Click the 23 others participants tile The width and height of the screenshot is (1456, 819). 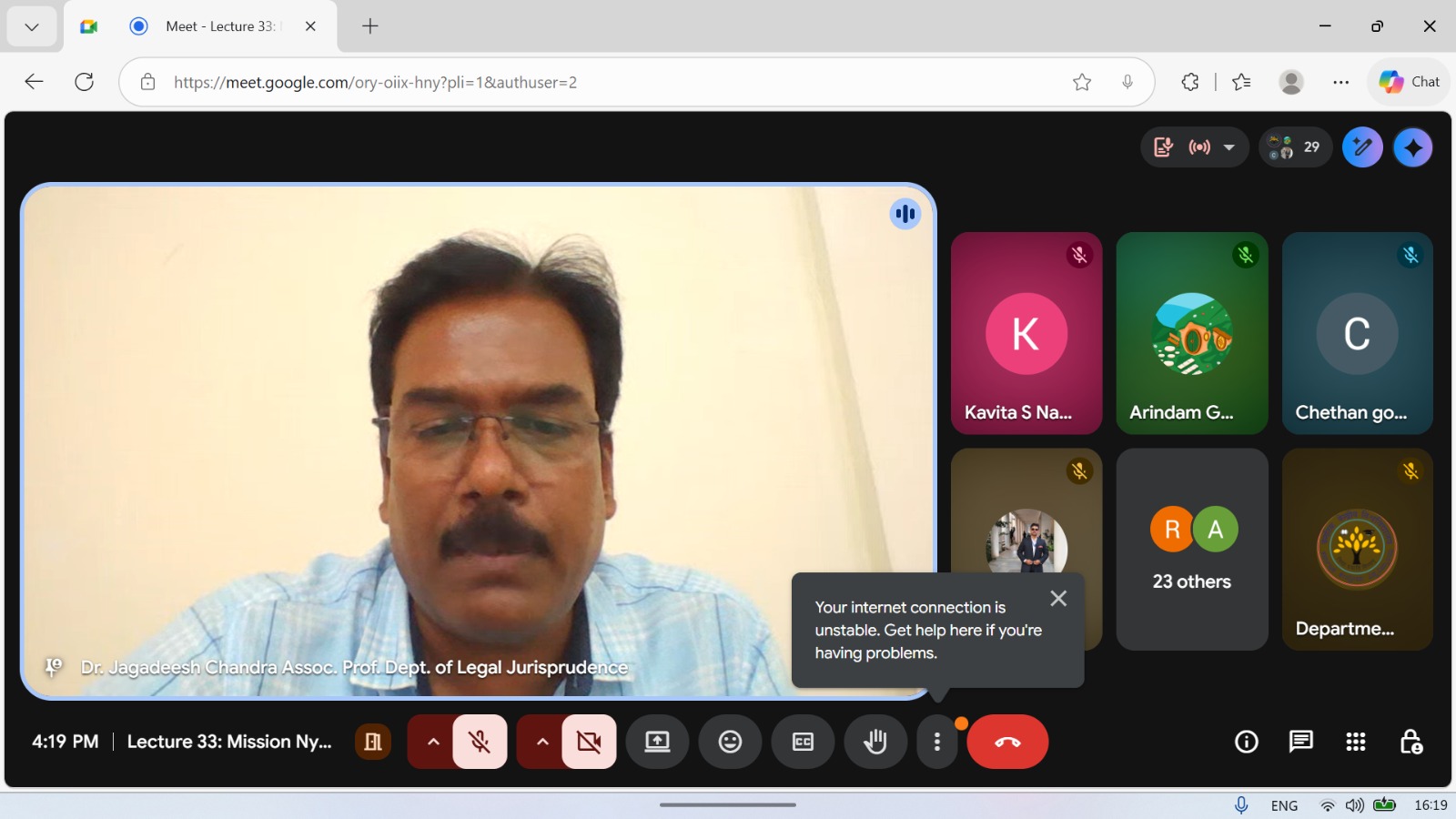(1192, 550)
